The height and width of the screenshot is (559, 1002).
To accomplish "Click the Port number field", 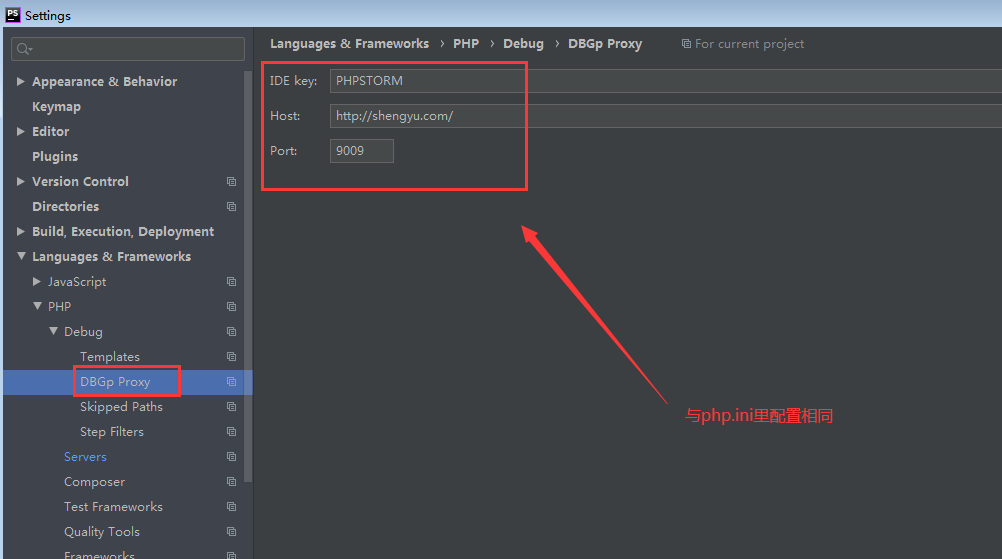I will click(x=361, y=151).
